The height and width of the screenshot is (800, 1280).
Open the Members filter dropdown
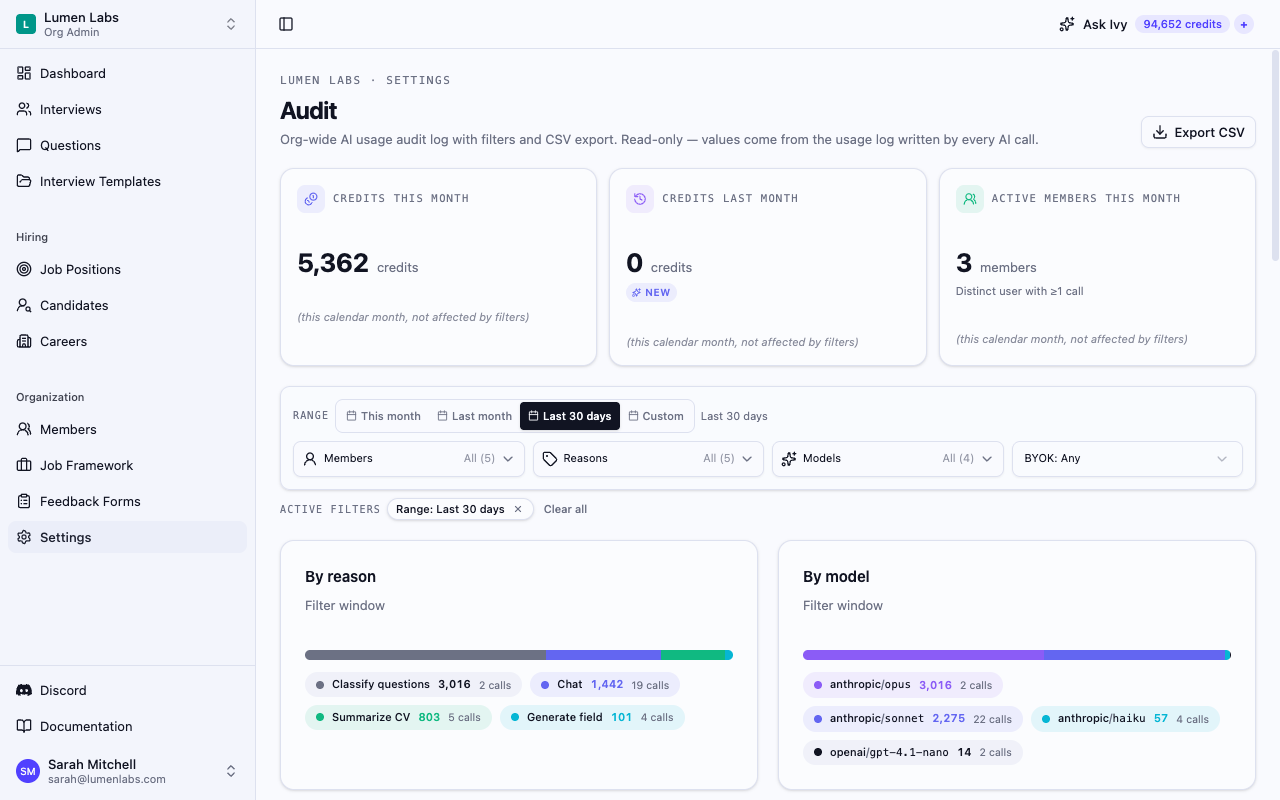coord(409,458)
